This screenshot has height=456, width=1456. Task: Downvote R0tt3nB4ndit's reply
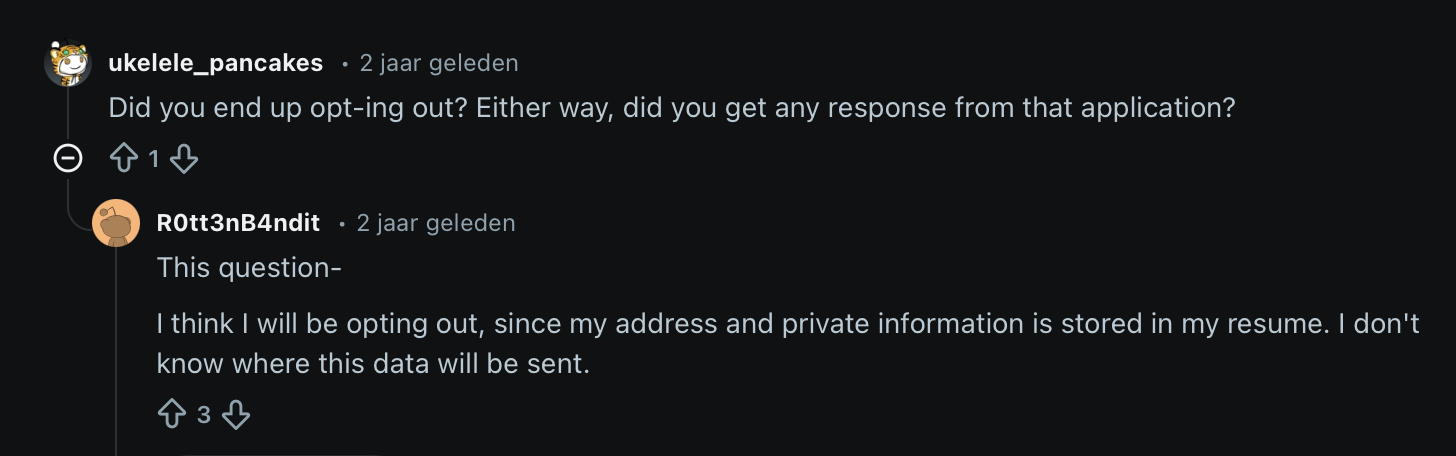pyautogui.click(x=235, y=414)
